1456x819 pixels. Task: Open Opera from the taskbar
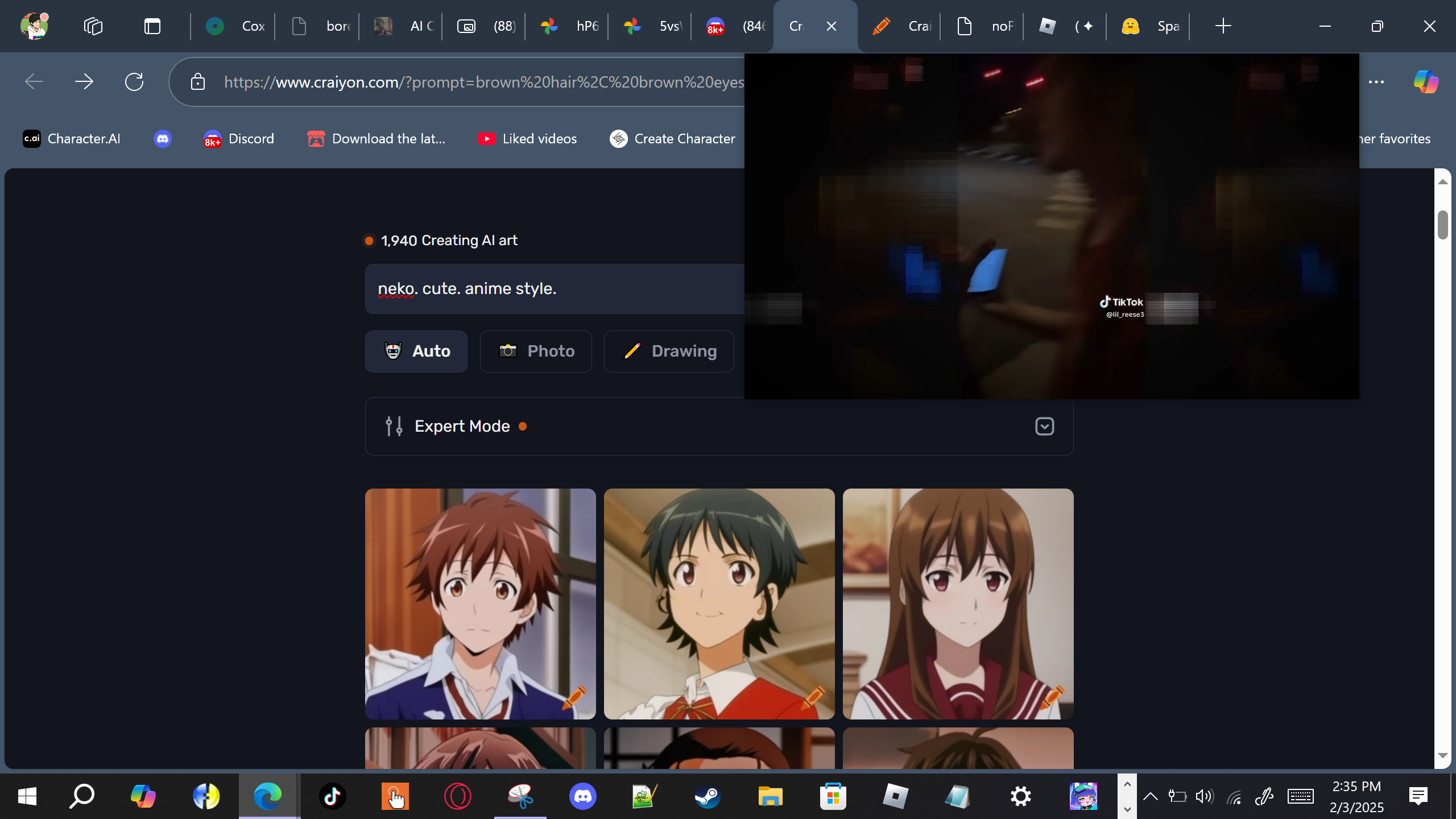pyautogui.click(x=458, y=796)
